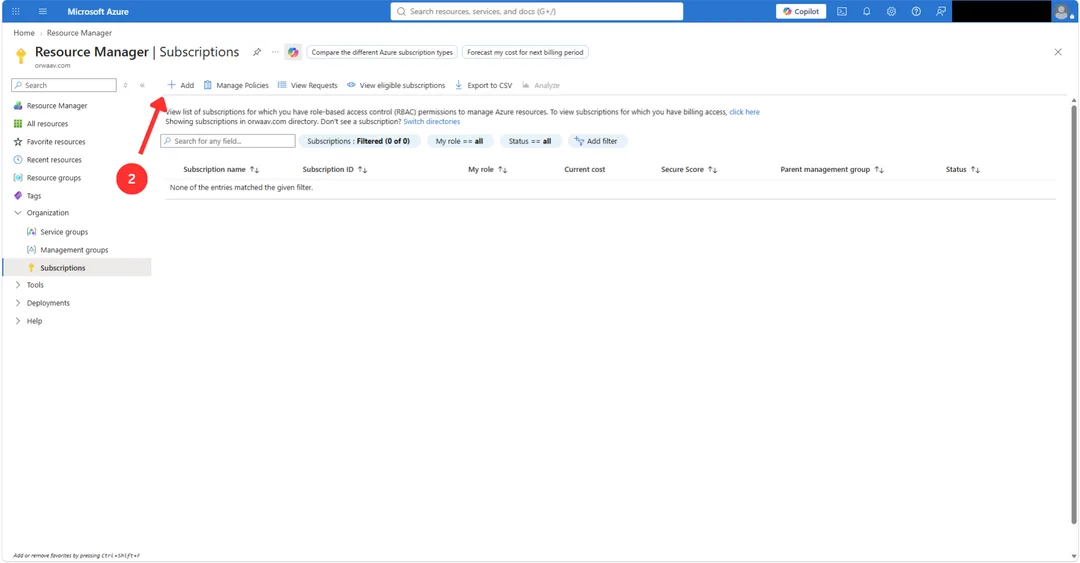The height and width of the screenshot is (563, 1080).
Task: Select Management groups in sidebar
Action: pyautogui.click(x=74, y=250)
